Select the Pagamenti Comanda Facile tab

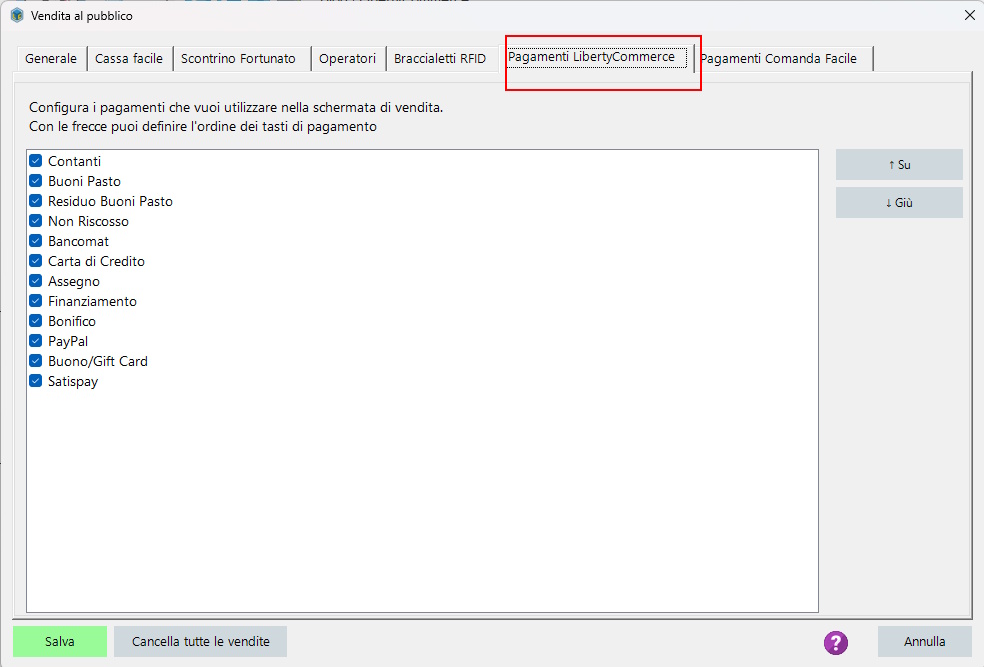pyautogui.click(x=778, y=58)
